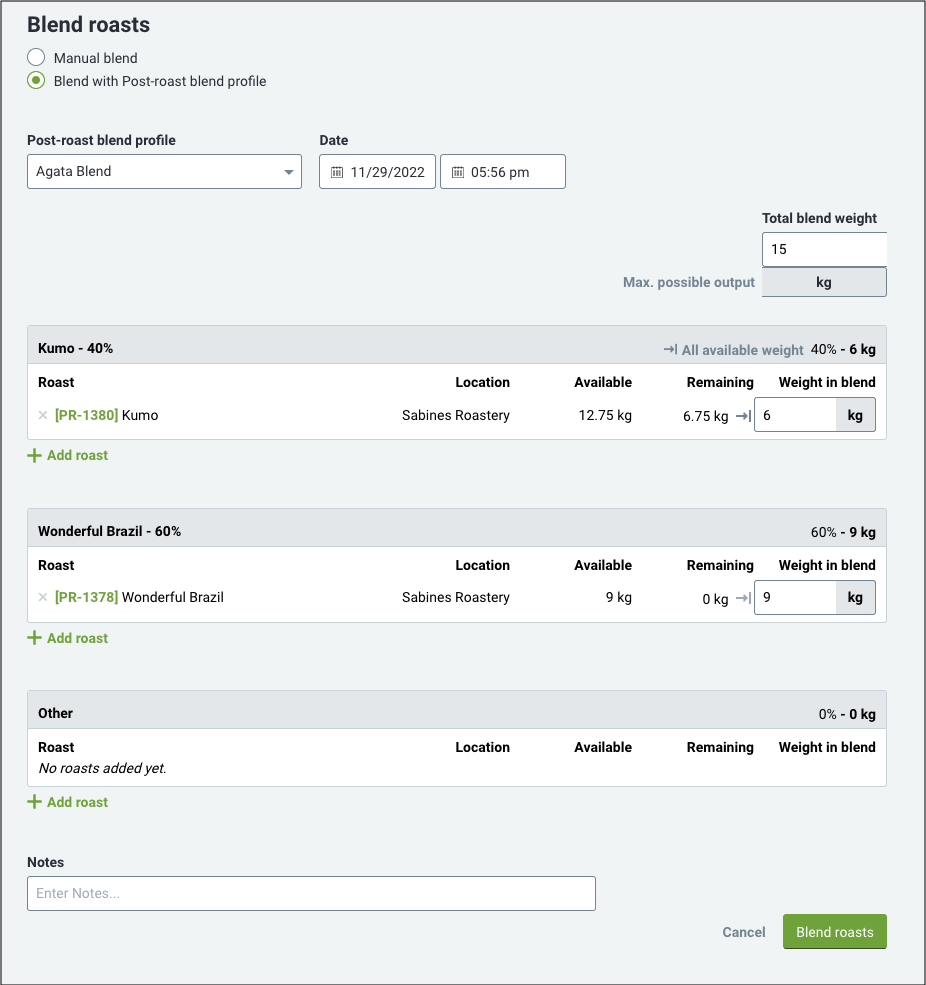The width and height of the screenshot is (926, 985).
Task: Open the PR-1380 roast link
Action: [x=87, y=415]
